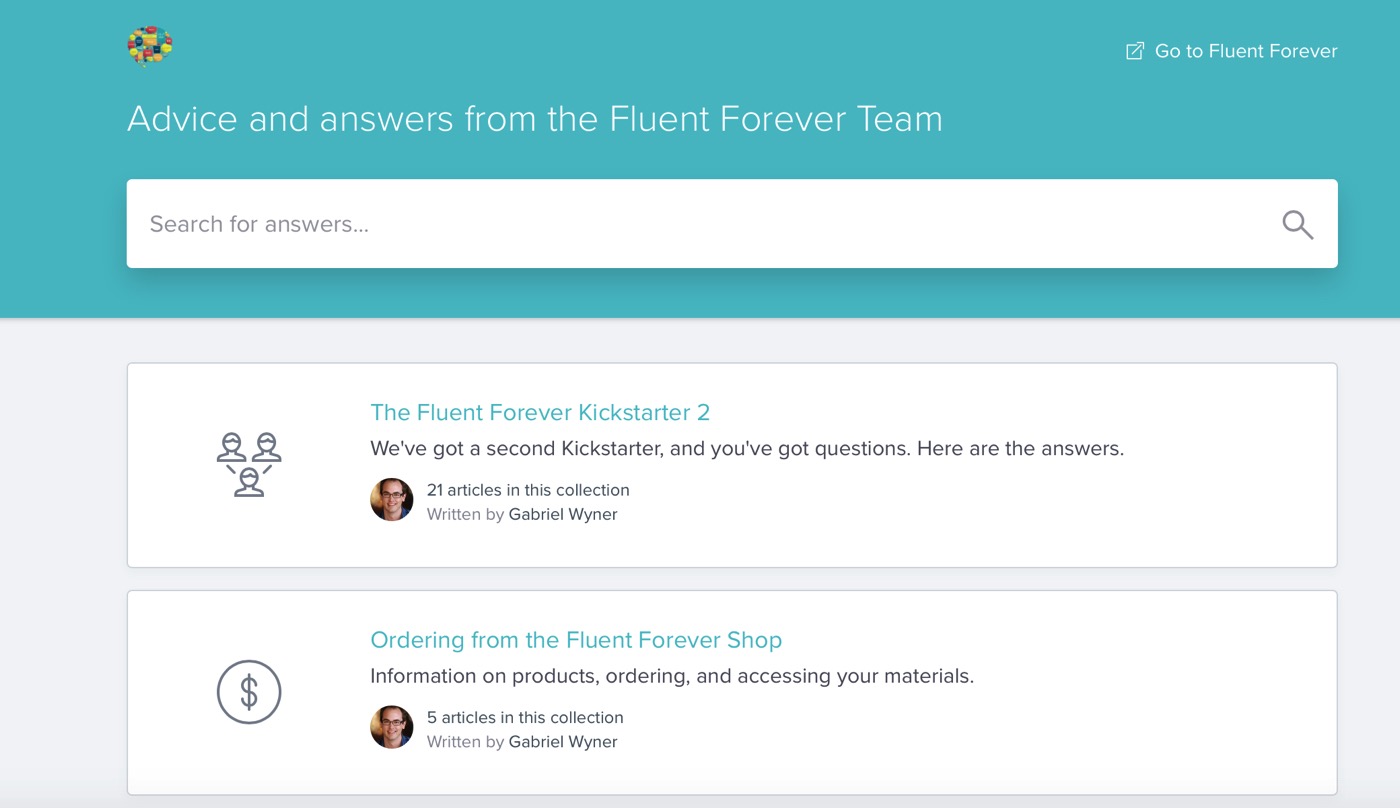
Task: Open The Fluent Forever Kickstarter 2 collection
Action: click(540, 412)
